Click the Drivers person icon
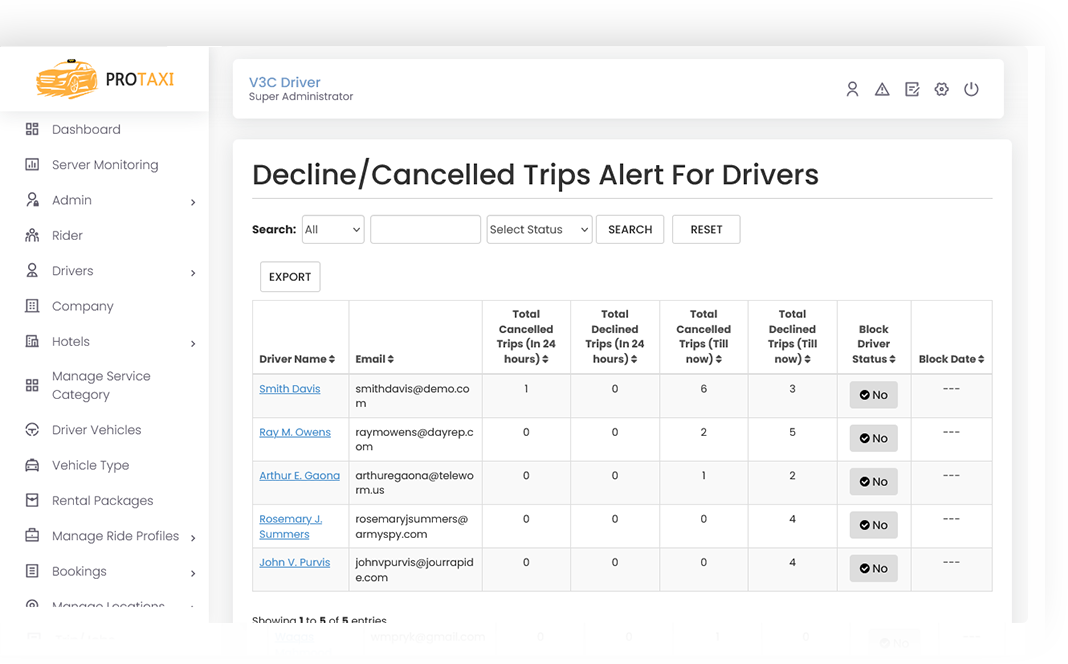 point(32,270)
